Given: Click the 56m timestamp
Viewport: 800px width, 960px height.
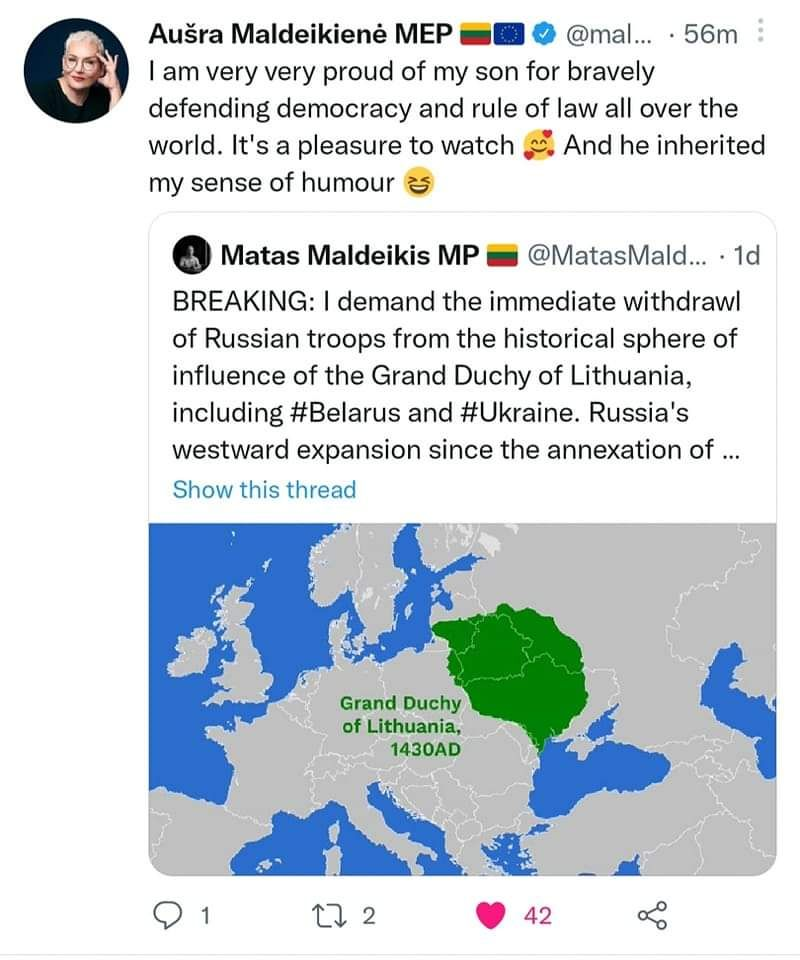Looking at the screenshot, I should pos(711,34).
